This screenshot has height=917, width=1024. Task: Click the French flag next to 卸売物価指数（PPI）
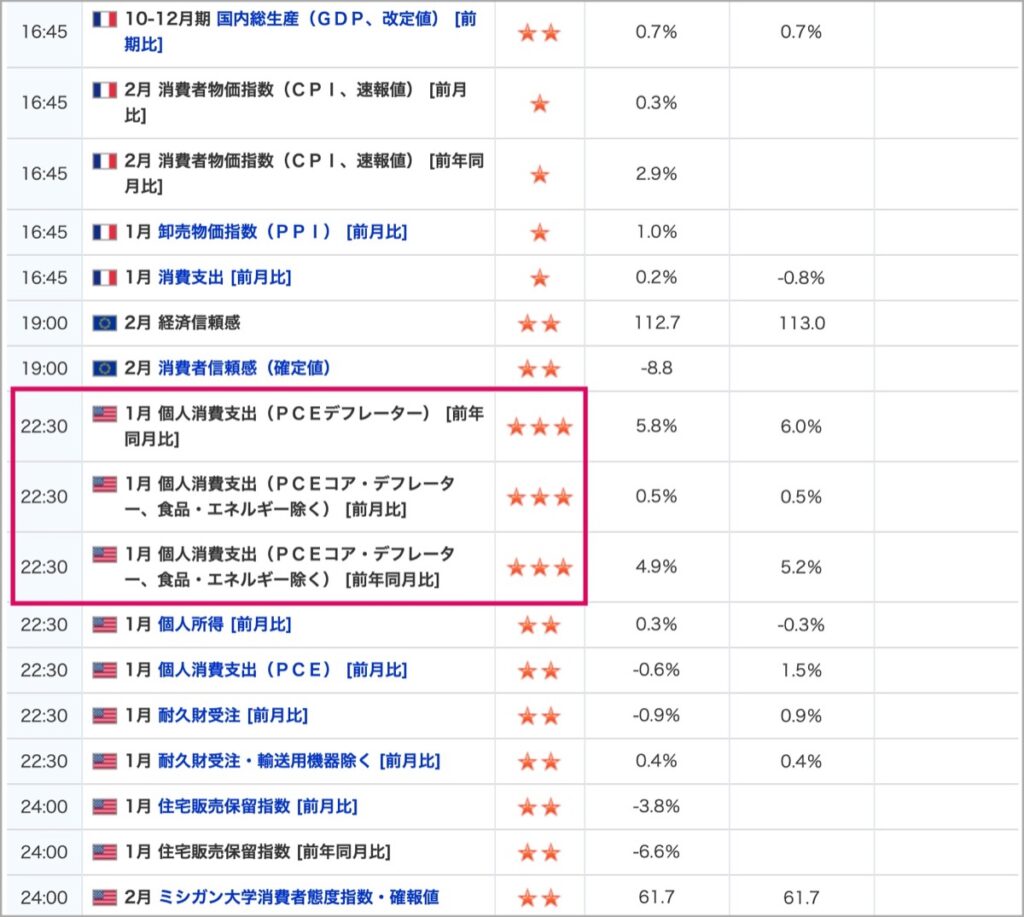[104, 232]
